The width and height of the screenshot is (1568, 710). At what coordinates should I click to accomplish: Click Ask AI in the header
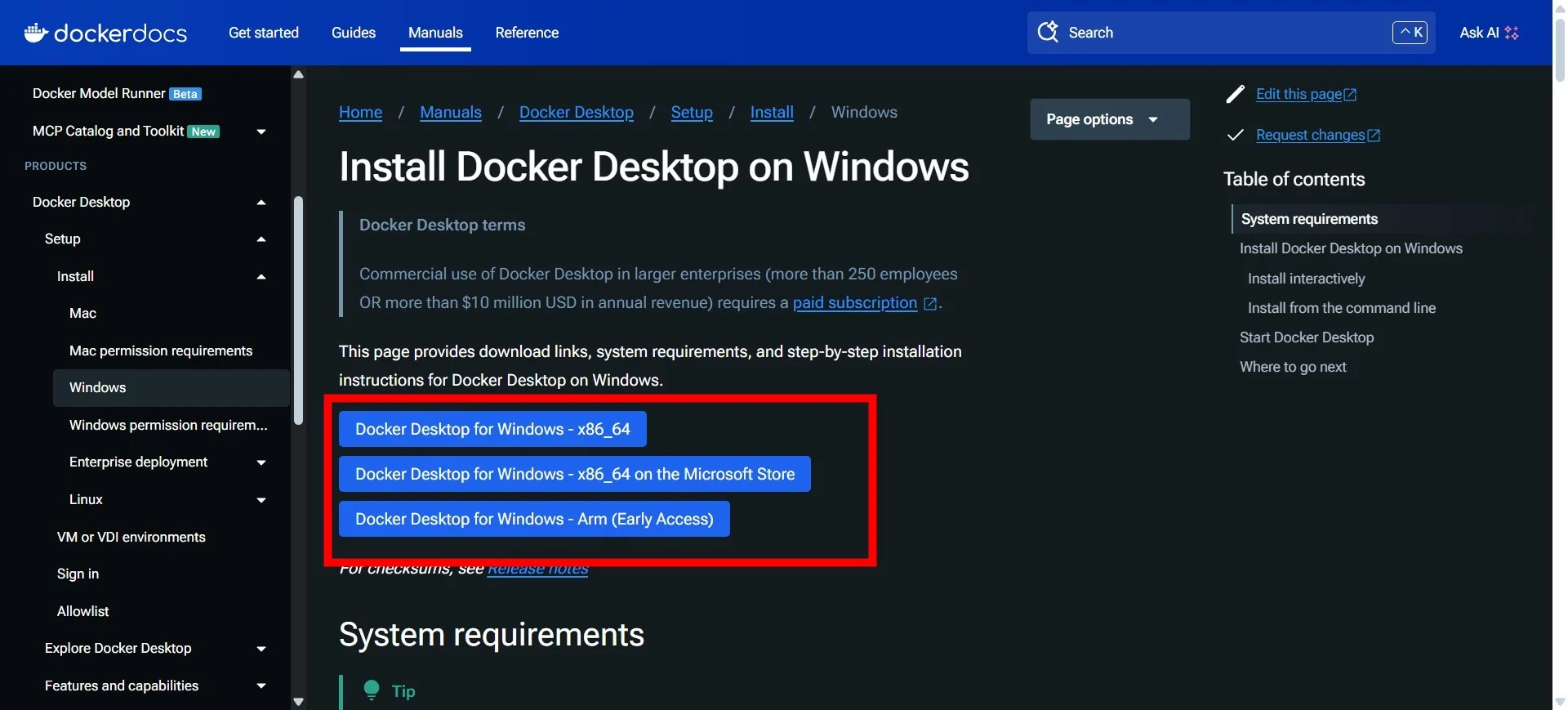click(1488, 33)
